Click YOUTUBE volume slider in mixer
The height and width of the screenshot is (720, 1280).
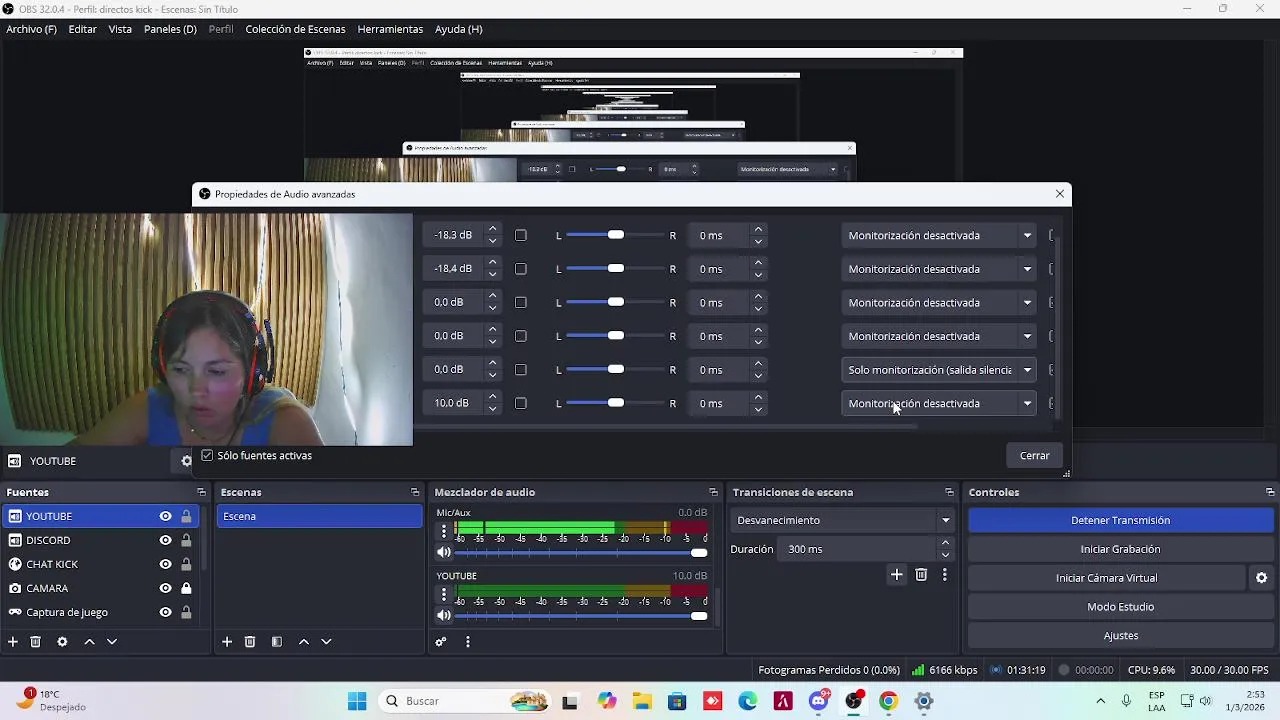(581, 615)
